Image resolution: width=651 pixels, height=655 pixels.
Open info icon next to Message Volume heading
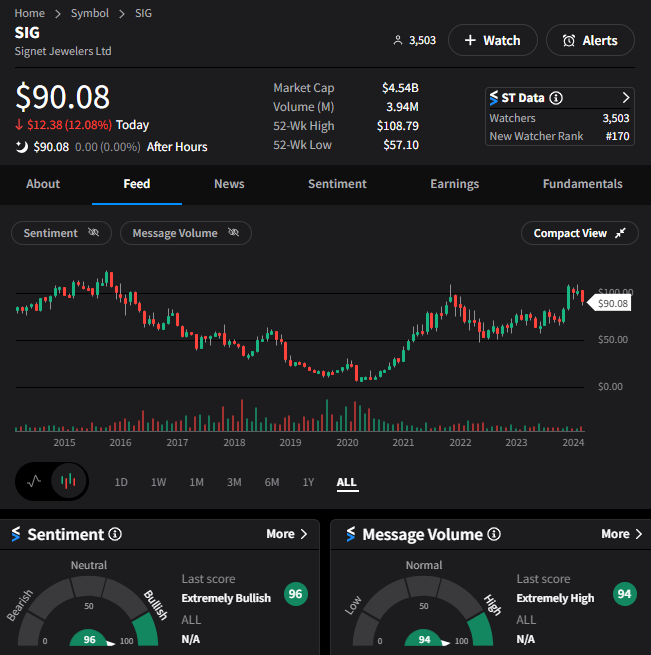point(494,534)
